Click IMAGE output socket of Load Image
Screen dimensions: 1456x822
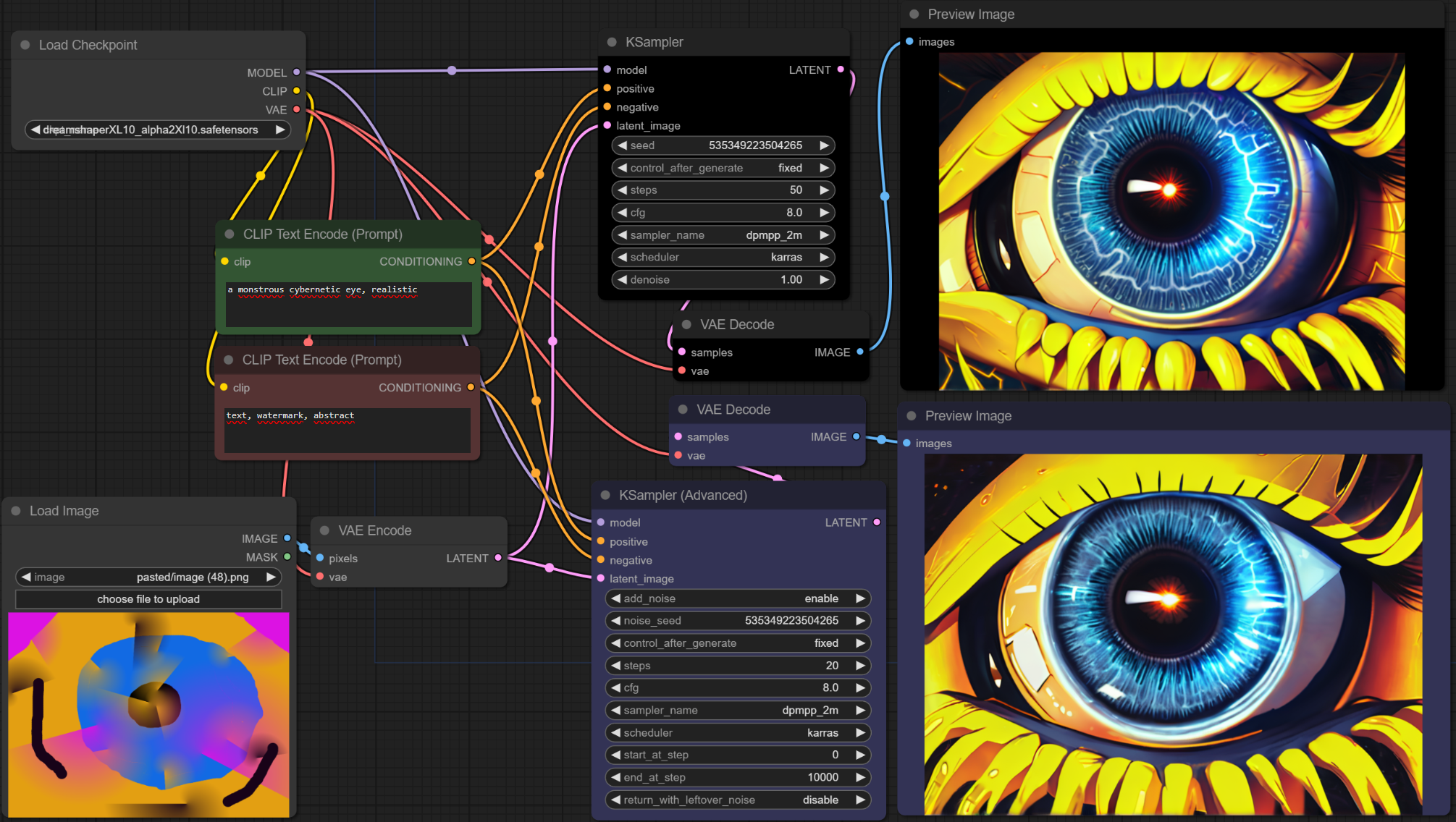point(287,538)
